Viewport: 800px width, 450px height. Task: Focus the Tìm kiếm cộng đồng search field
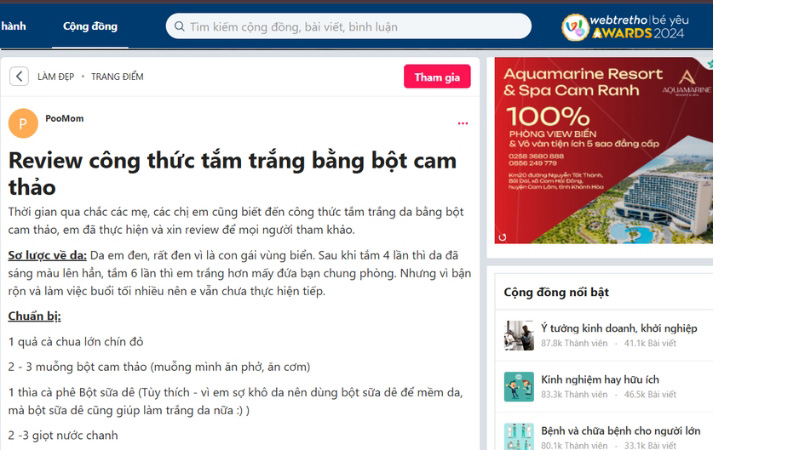[x=348, y=27]
